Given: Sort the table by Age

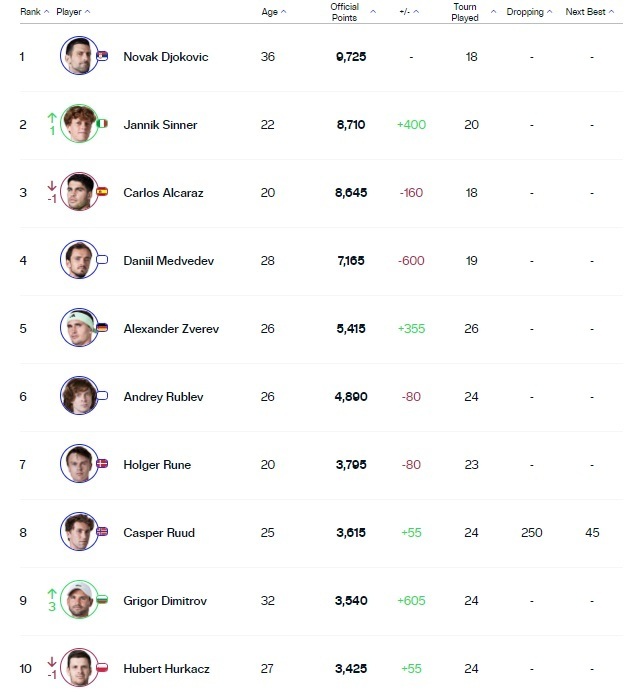Looking at the screenshot, I should 273,12.
